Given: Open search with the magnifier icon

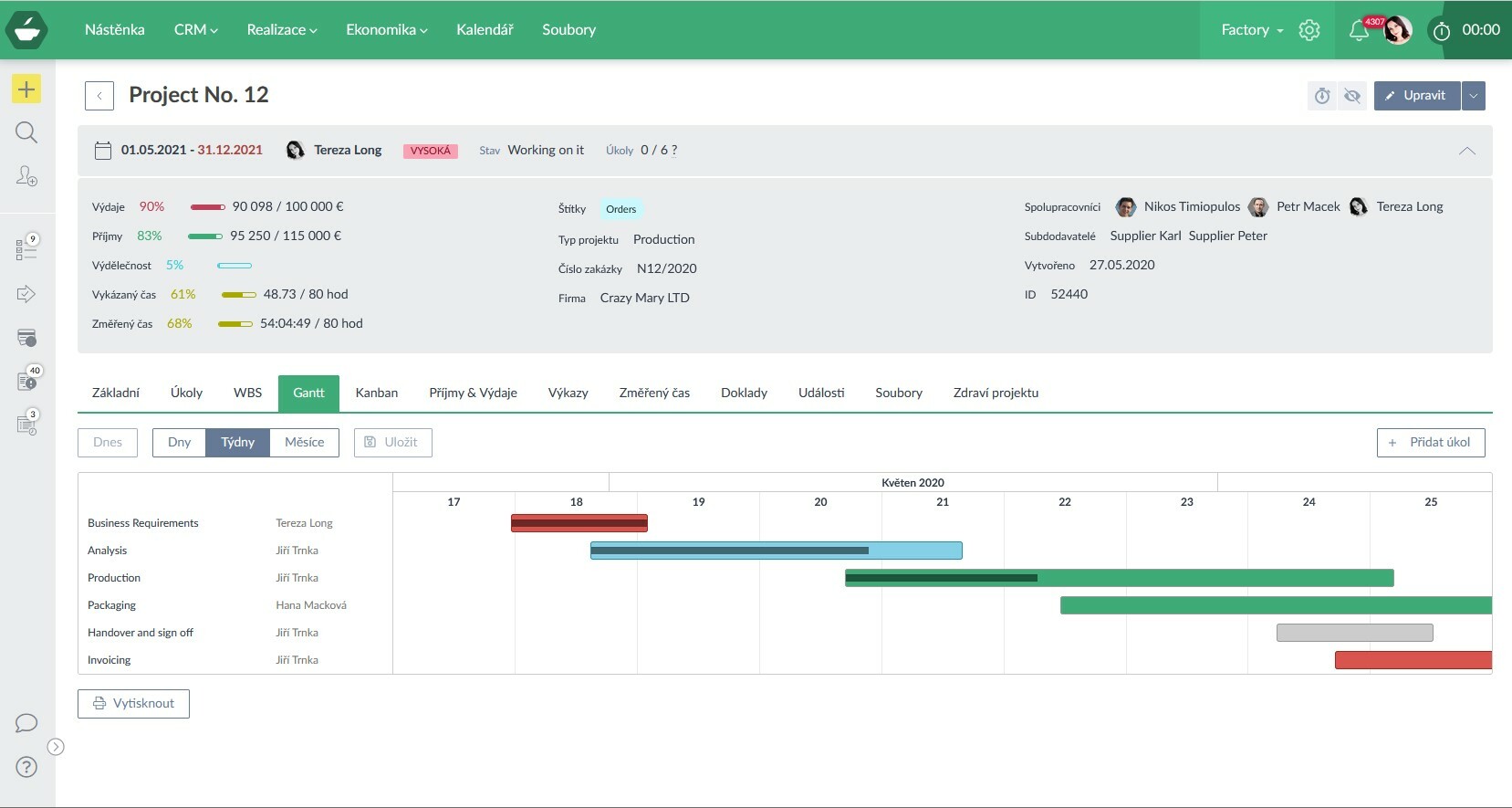Looking at the screenshot, I should pos(26,132).
